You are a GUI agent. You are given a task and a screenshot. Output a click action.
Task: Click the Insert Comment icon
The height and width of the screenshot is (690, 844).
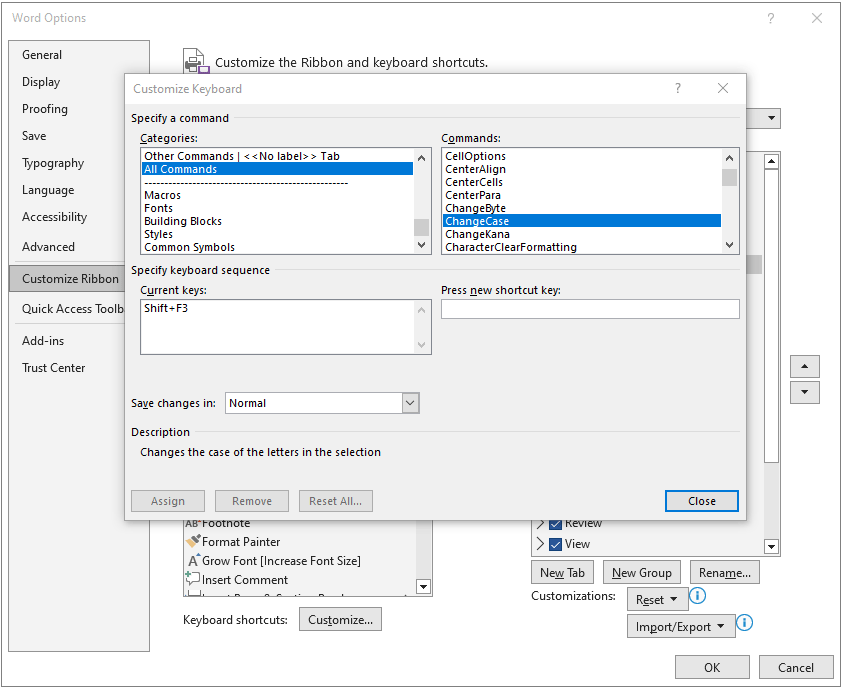click(192, 579)
